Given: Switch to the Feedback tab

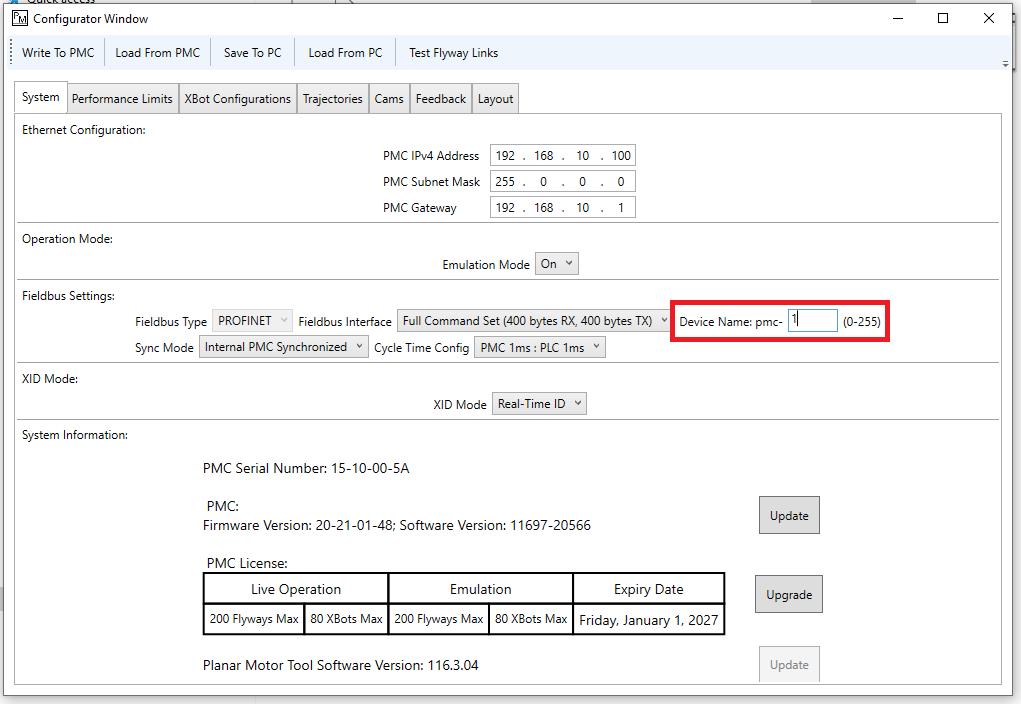Looking at the screenshot, I should (441, 99).
